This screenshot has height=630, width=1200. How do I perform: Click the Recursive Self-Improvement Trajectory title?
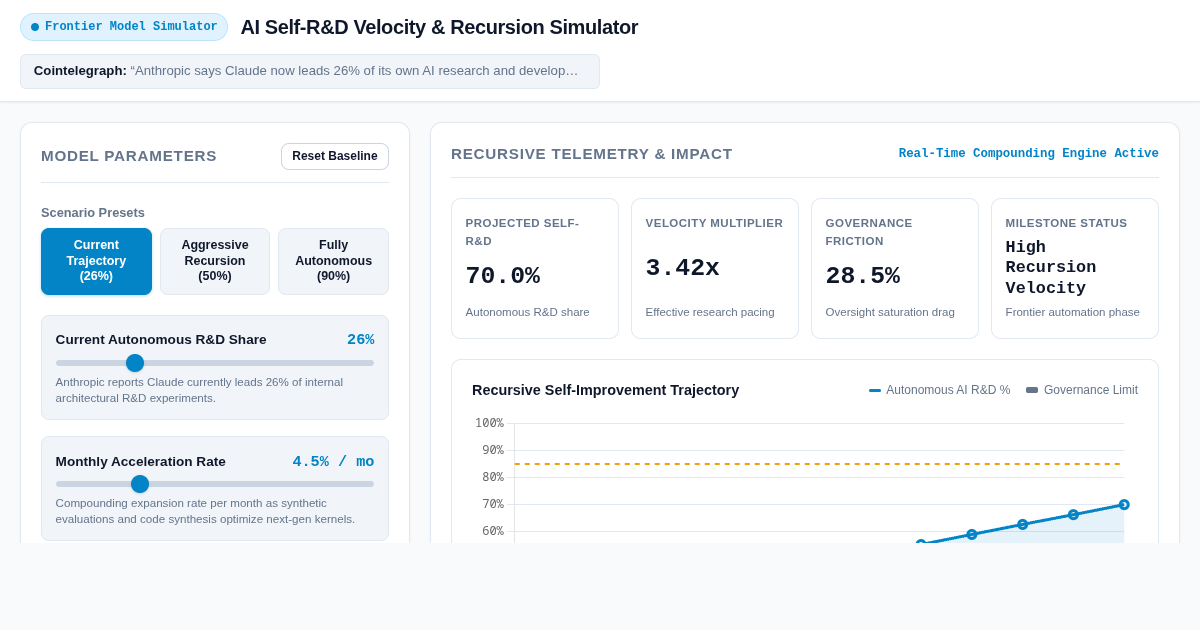tap(605, 390)
